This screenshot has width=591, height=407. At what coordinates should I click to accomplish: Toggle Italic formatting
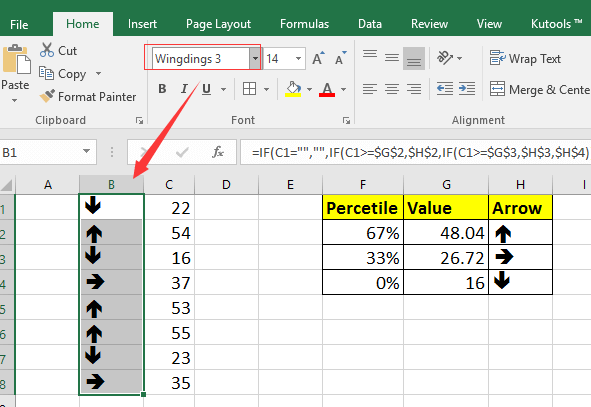pos(184,89)
